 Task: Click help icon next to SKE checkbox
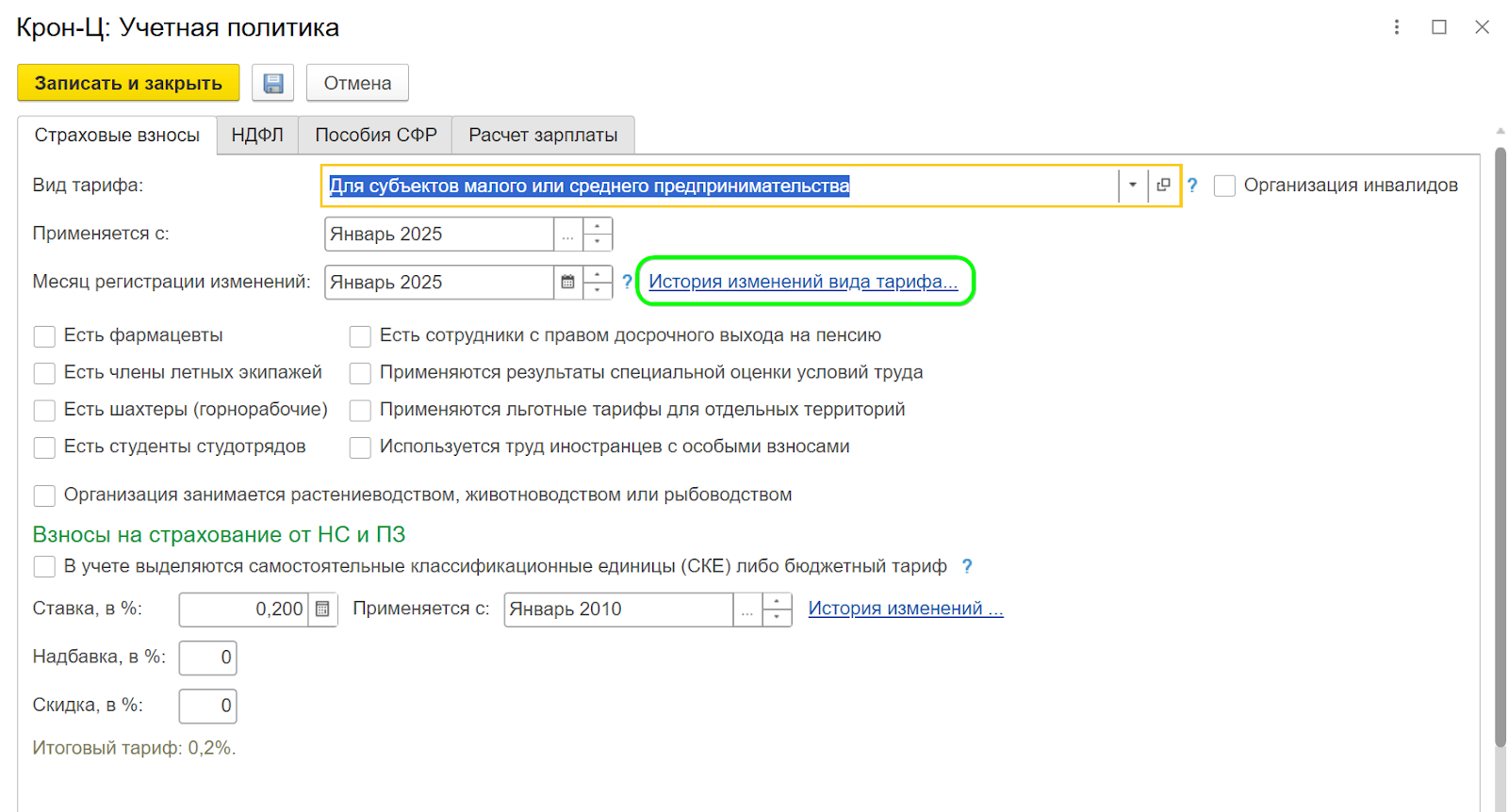pyautogui.click(x=966, y=566)
